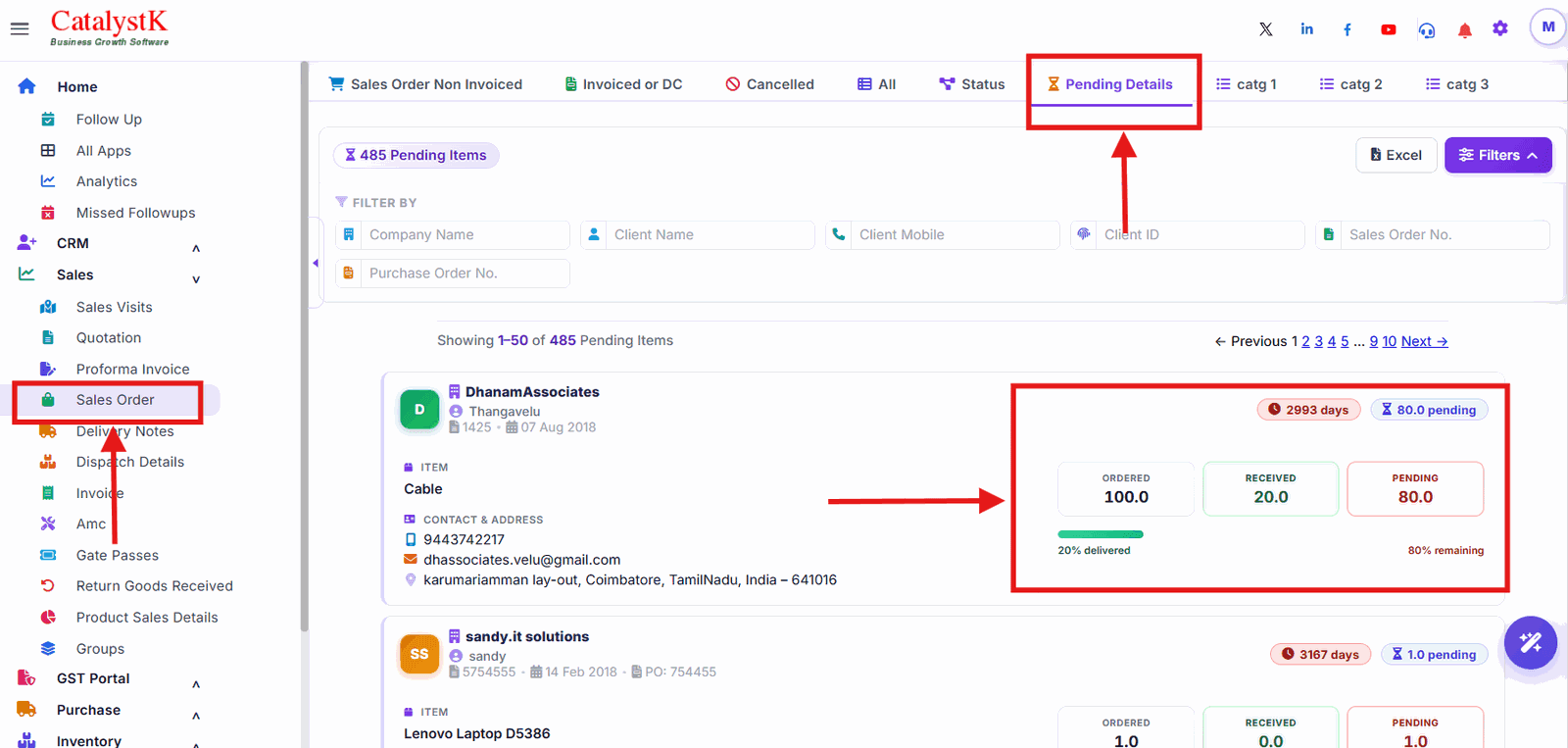1568x748 pixels.
Task: Click the Purchase Order No. field
Action: pos(453,274)
